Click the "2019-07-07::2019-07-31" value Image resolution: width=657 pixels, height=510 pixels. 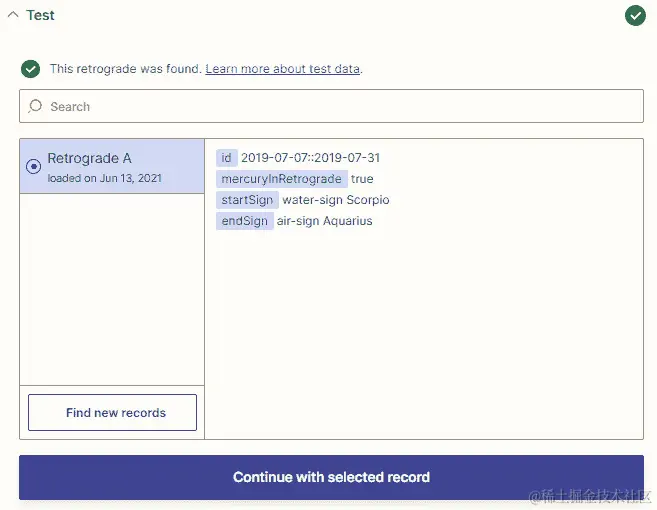click(310, 158)
